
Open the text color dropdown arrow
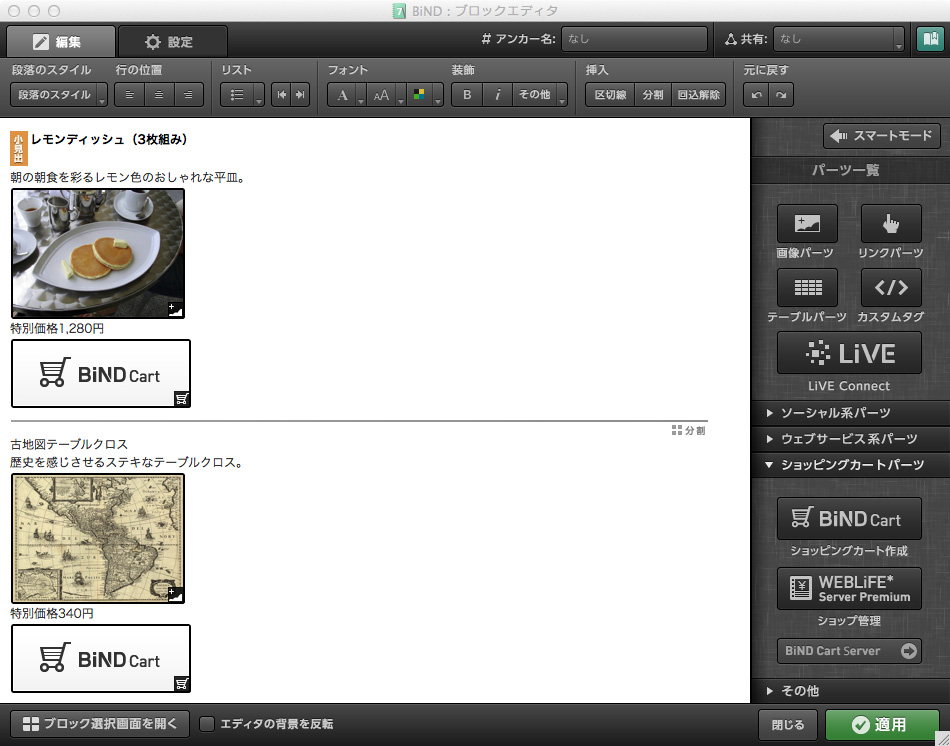pyautogui.click(x=437, y=96)
